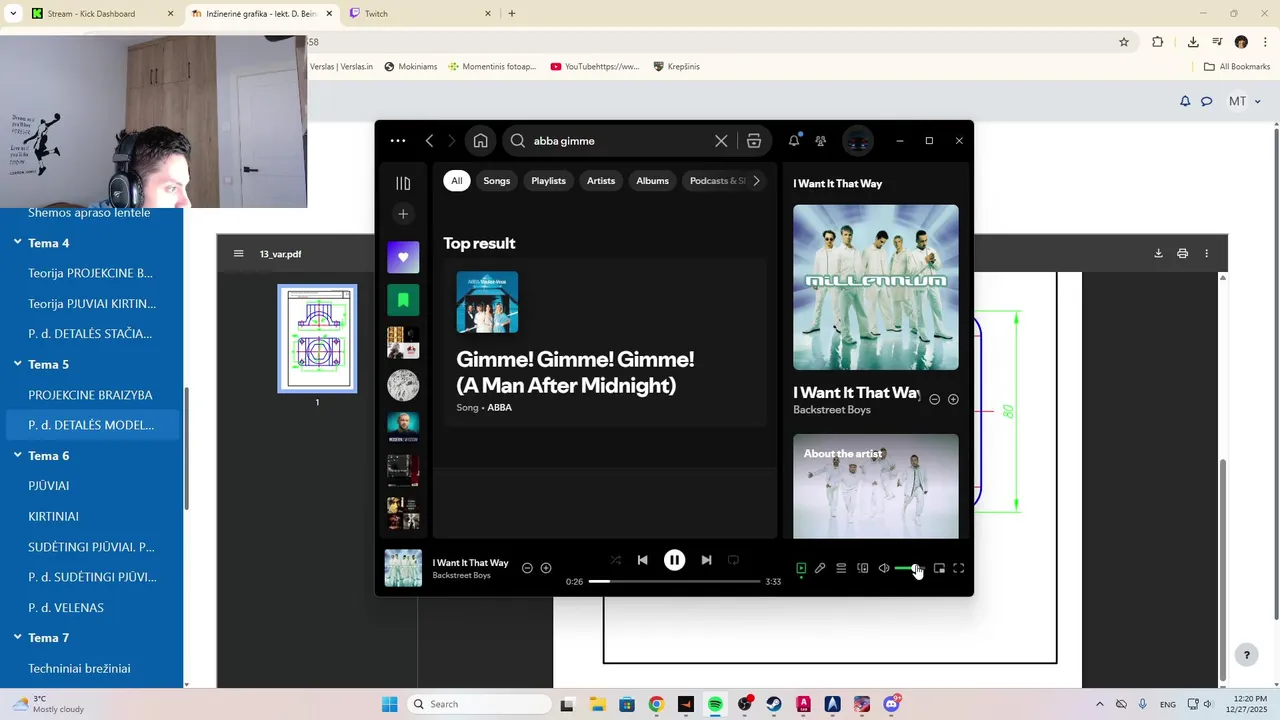
Task: Skip to previous track
Action: coord(643,560)
